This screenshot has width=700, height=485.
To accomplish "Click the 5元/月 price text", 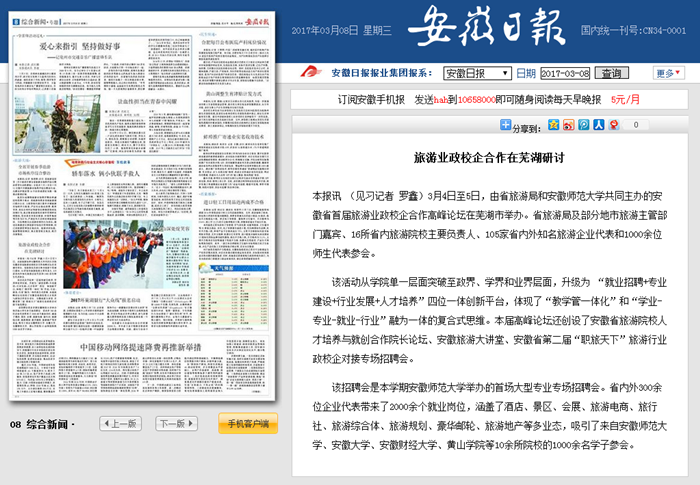I will point(625,100).
